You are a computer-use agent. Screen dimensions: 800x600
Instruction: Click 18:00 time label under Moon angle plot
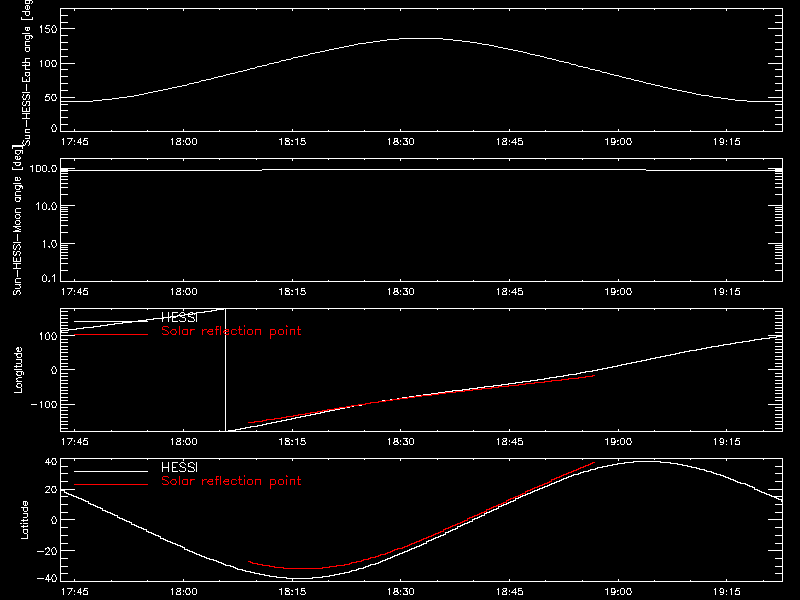184,292
